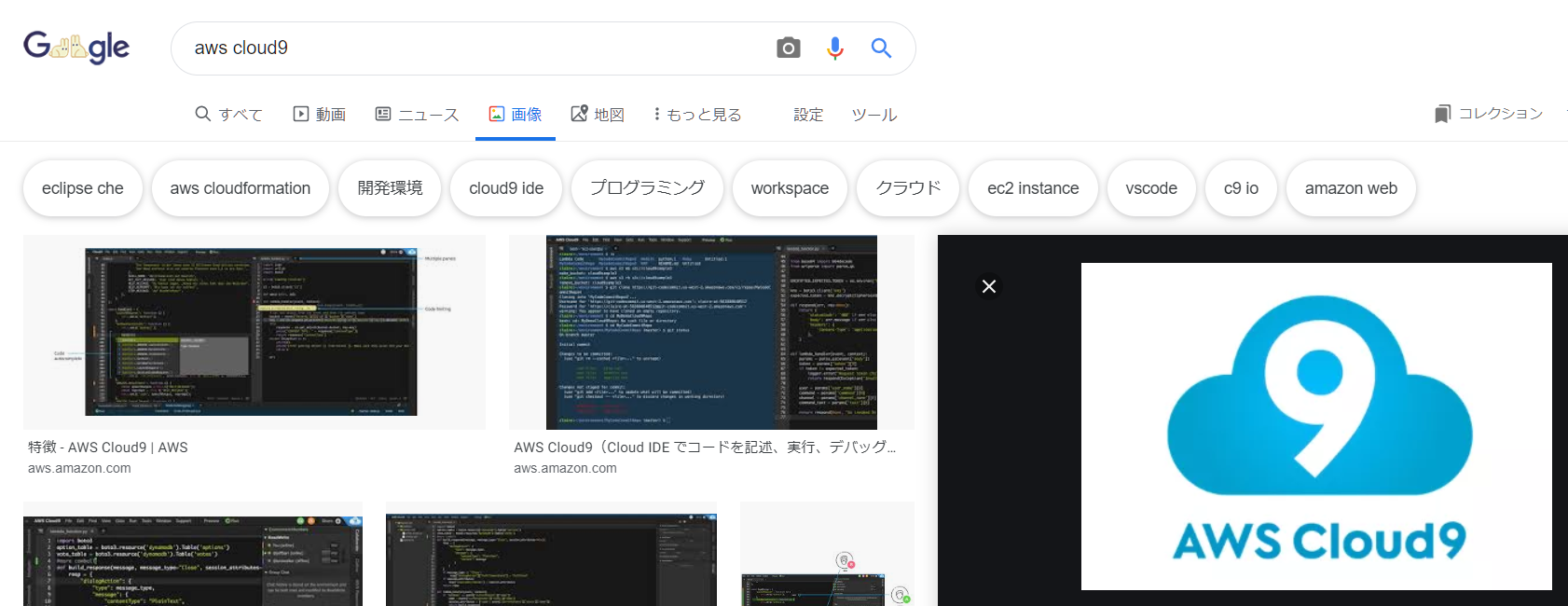Close the image preview panel
Image resolution: width=1568 pixels, height=606 pixels.
click(x=989, y=286)
